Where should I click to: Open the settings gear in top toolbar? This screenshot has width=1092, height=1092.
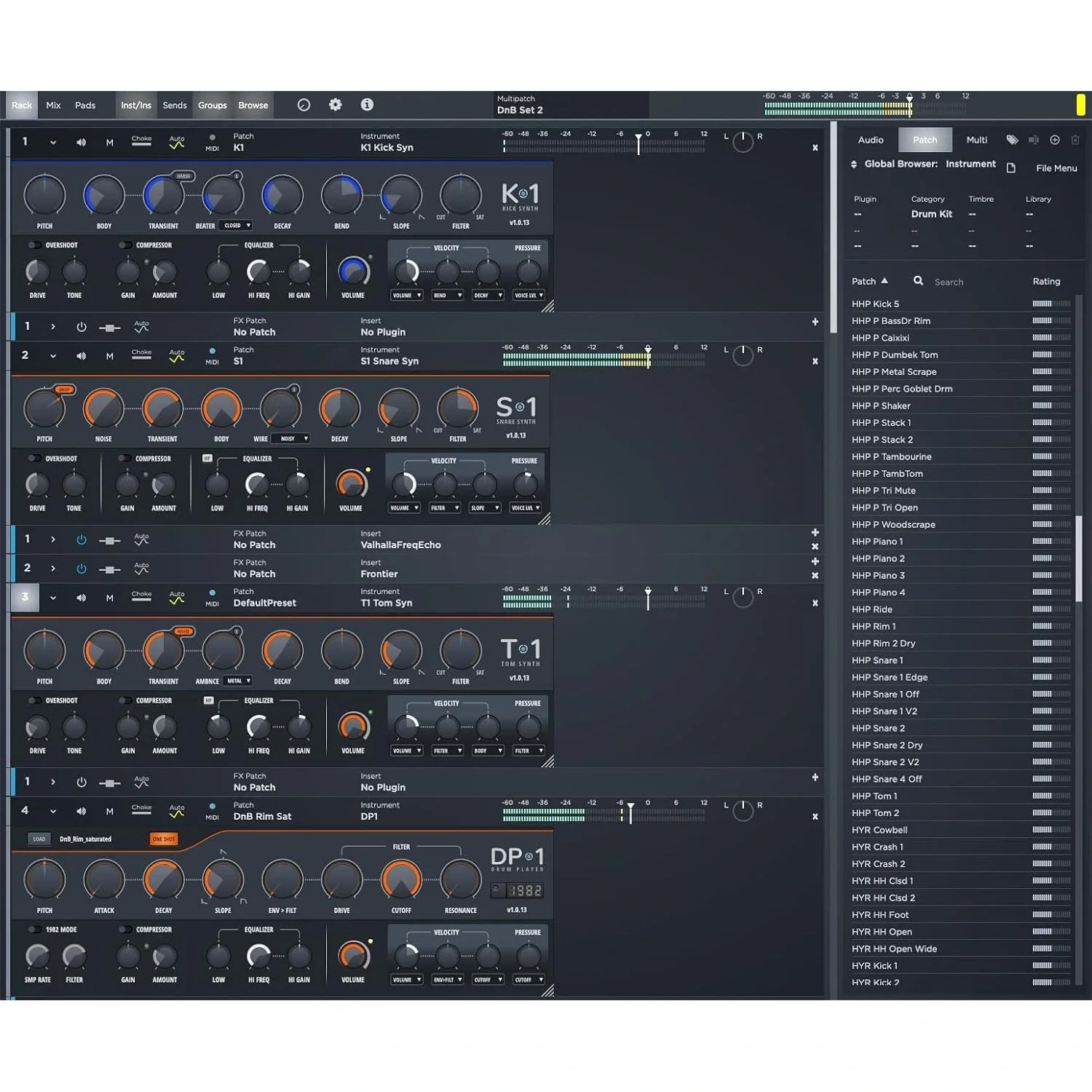pyautogui.click(x=335, y=105)
